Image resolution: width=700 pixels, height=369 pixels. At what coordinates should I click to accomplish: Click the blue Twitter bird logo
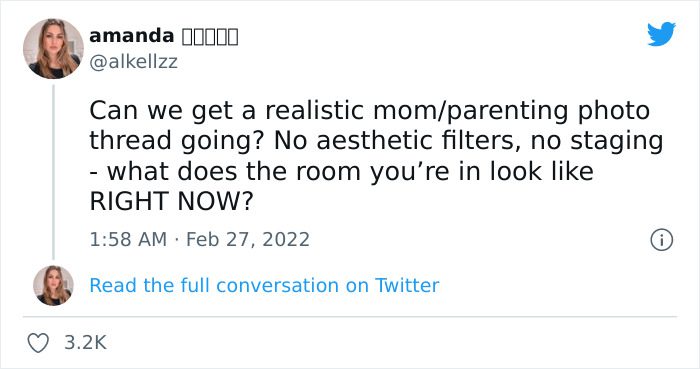661,33
